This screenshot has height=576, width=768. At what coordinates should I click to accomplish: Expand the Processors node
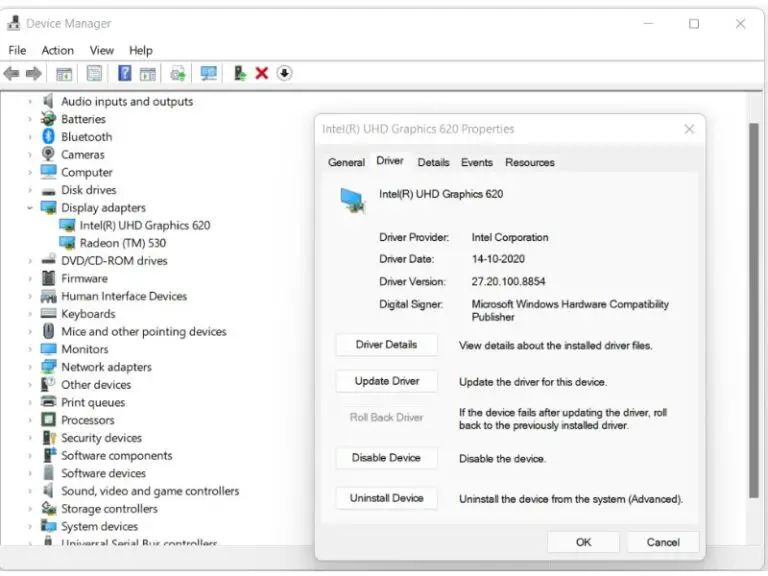pyautogui.click(x=30, y=421)
